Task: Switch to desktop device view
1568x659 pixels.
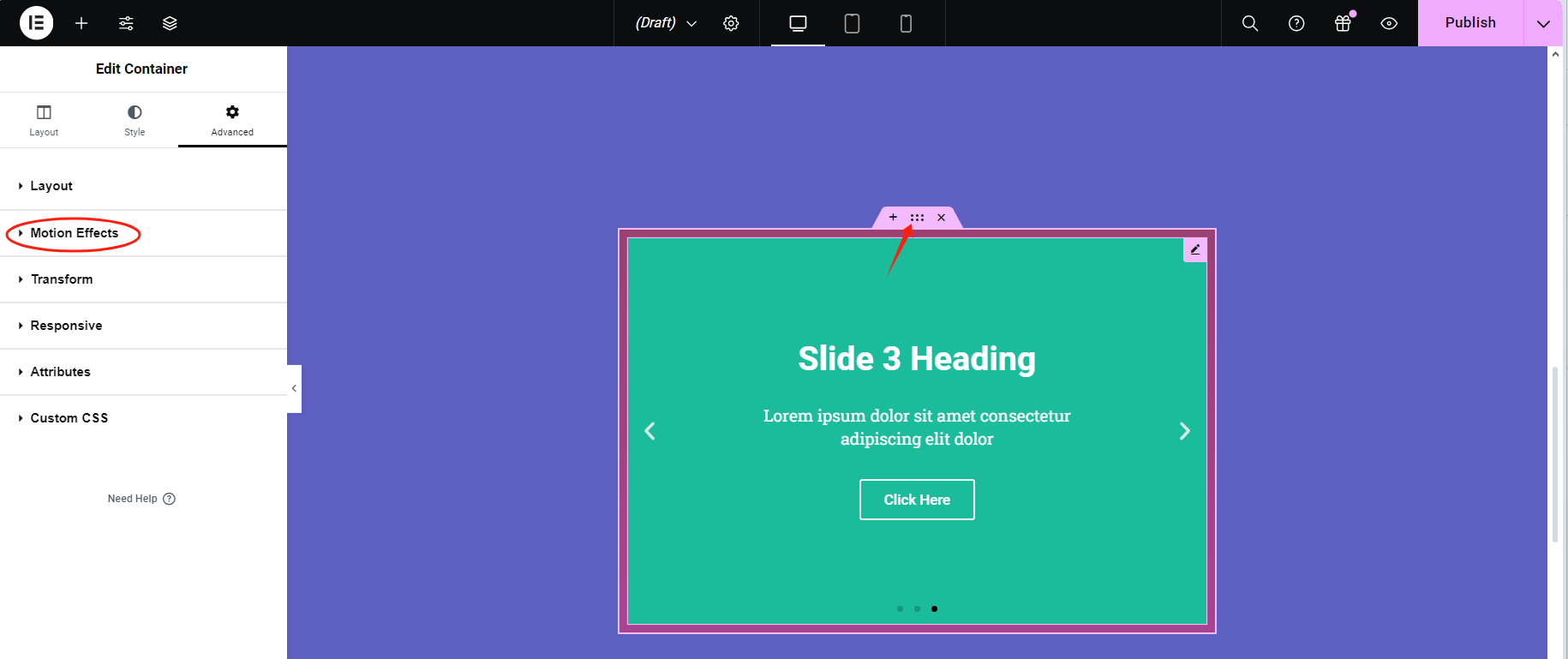Action: (x=798, y=23)
